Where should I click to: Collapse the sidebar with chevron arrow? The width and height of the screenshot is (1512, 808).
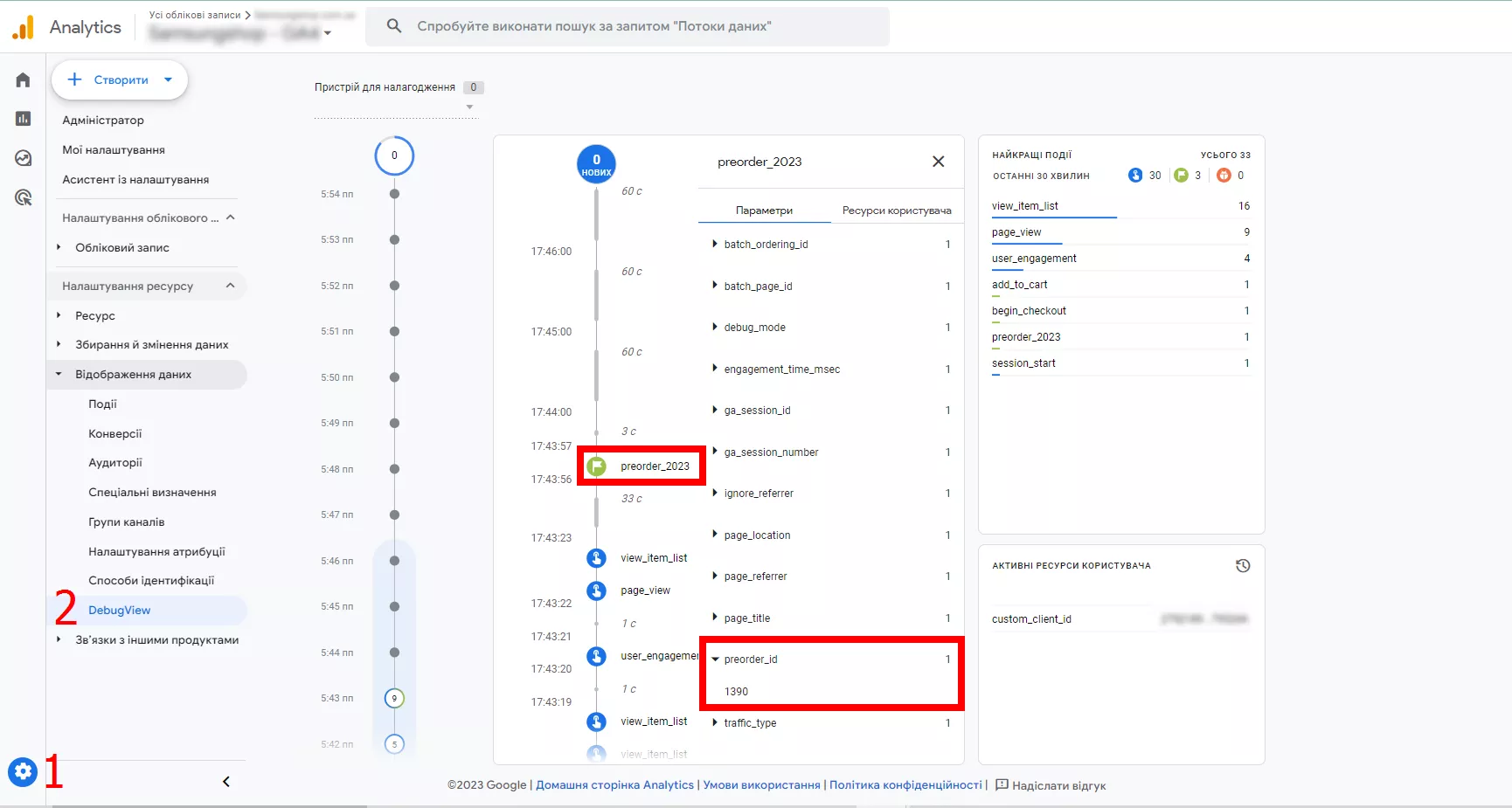[226, 782]
